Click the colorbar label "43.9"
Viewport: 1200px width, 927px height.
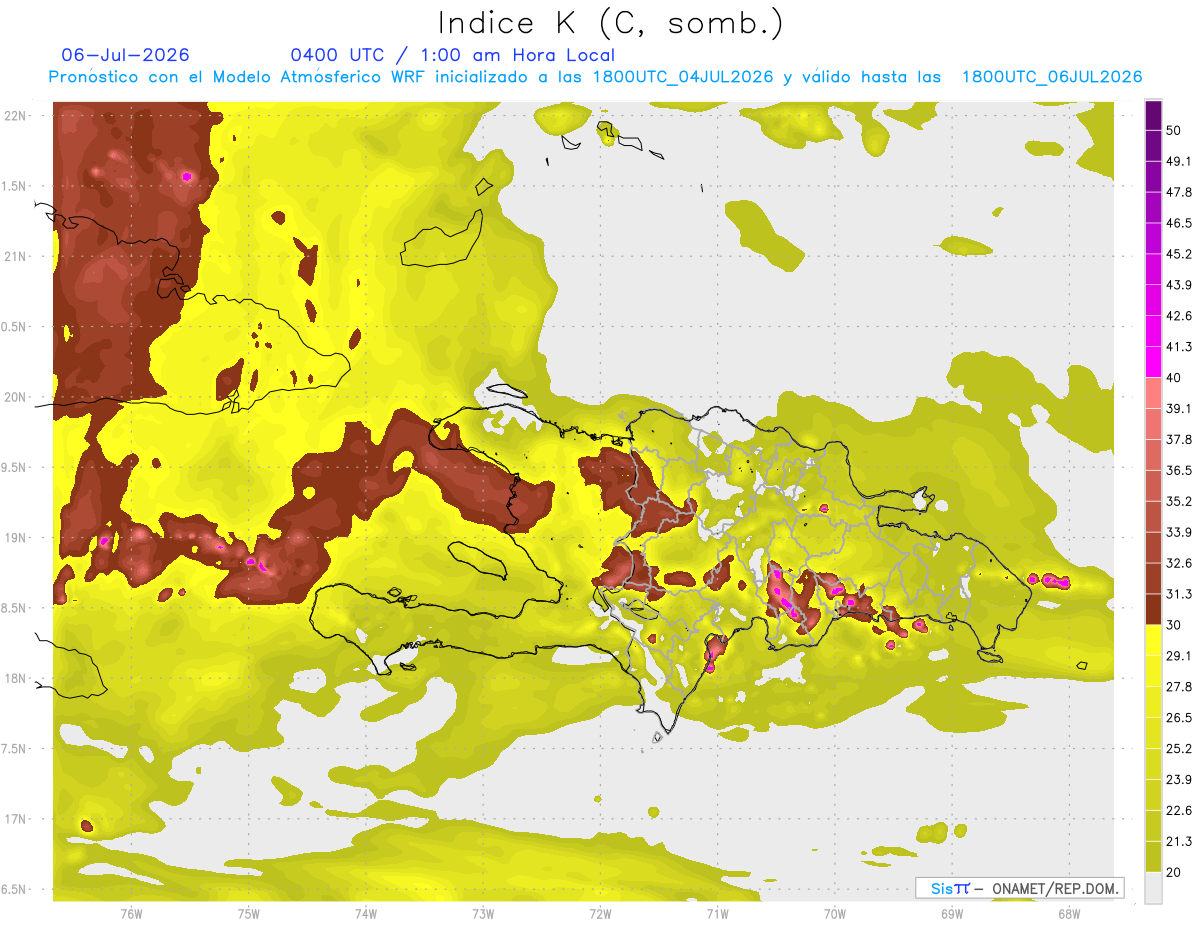(1179, 285)
